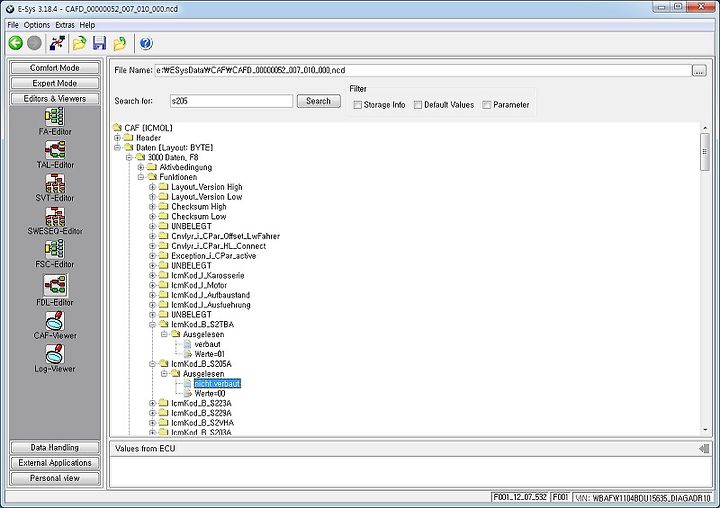
Task: Click the gray forward toolbar icon
Action: (x=34, y=43)
